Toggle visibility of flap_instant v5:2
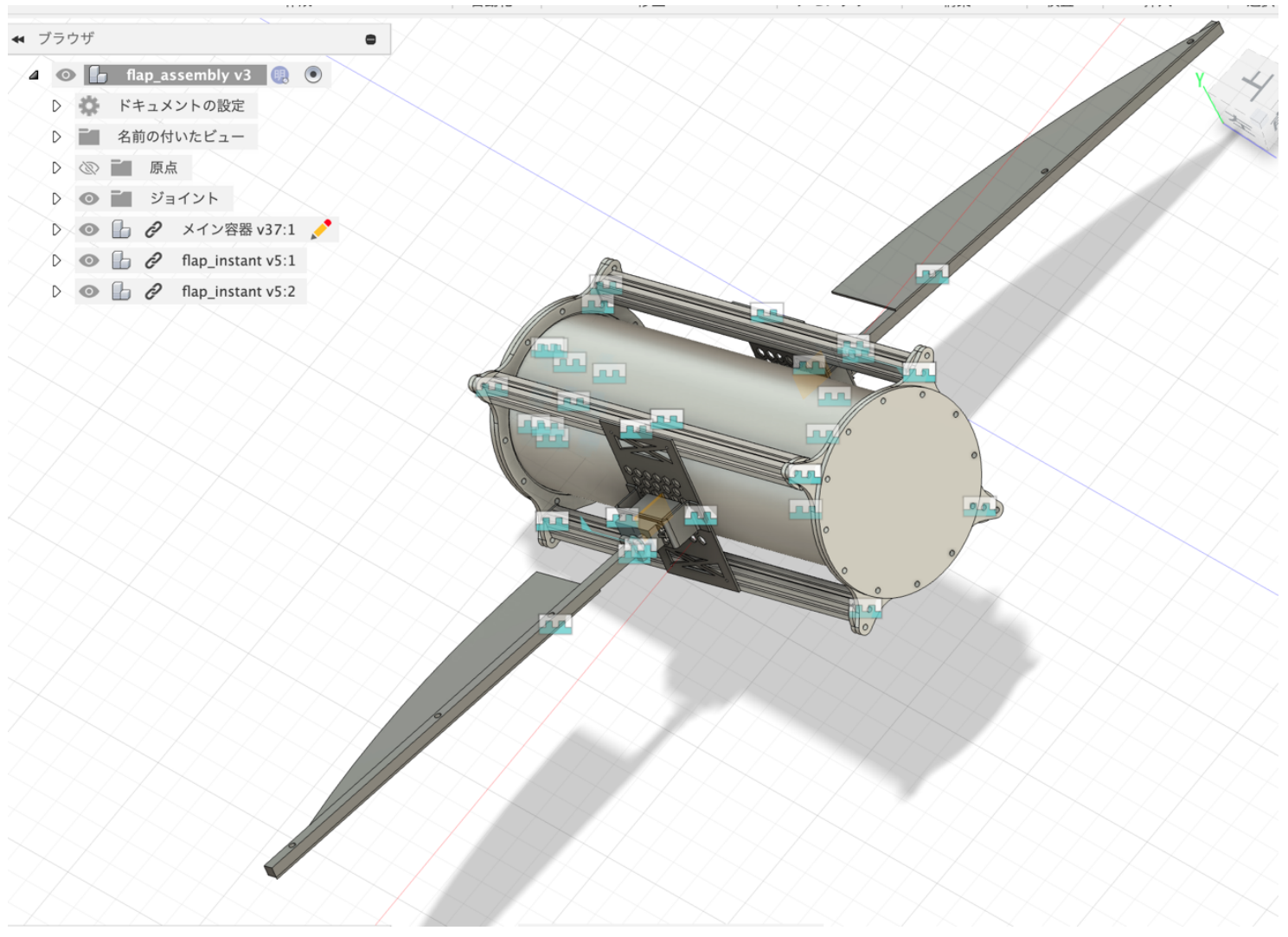1288x937 pixels. (88, 292)
